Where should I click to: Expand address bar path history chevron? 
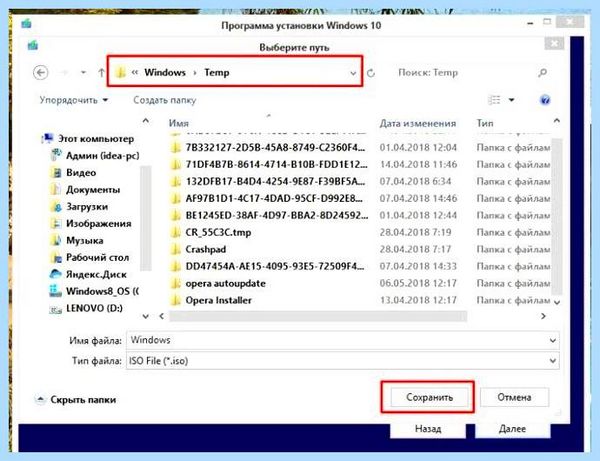pyautogui.click(x=353, y=73)
